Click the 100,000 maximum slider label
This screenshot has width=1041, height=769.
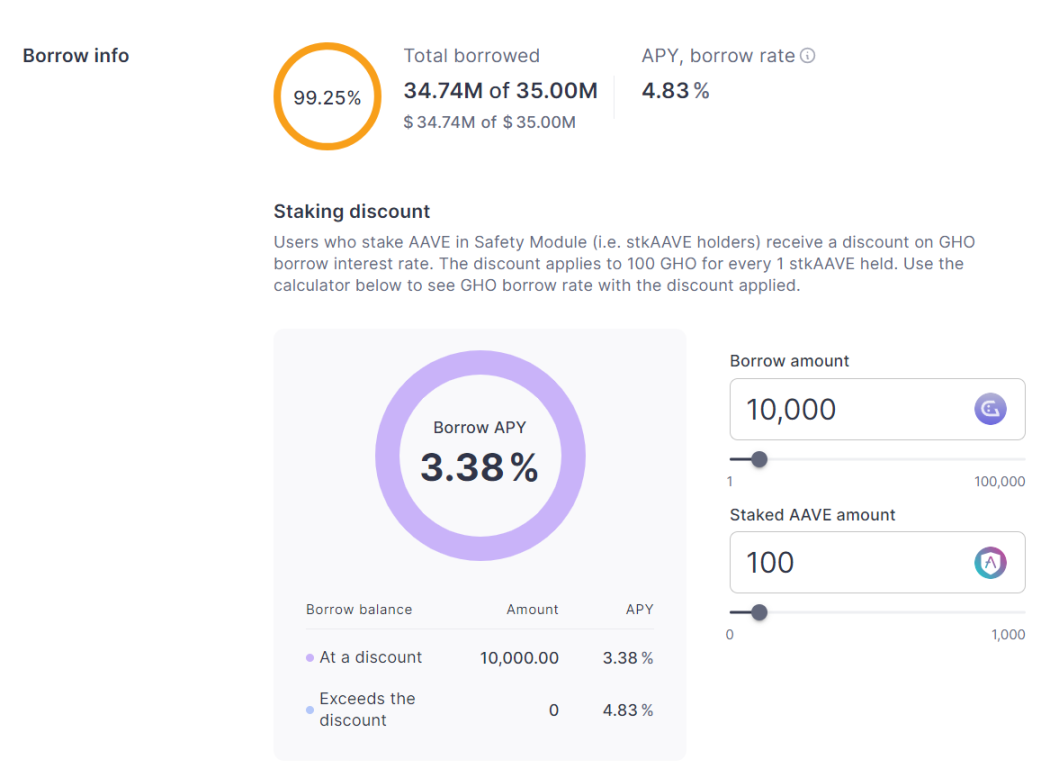click(999, 481)
